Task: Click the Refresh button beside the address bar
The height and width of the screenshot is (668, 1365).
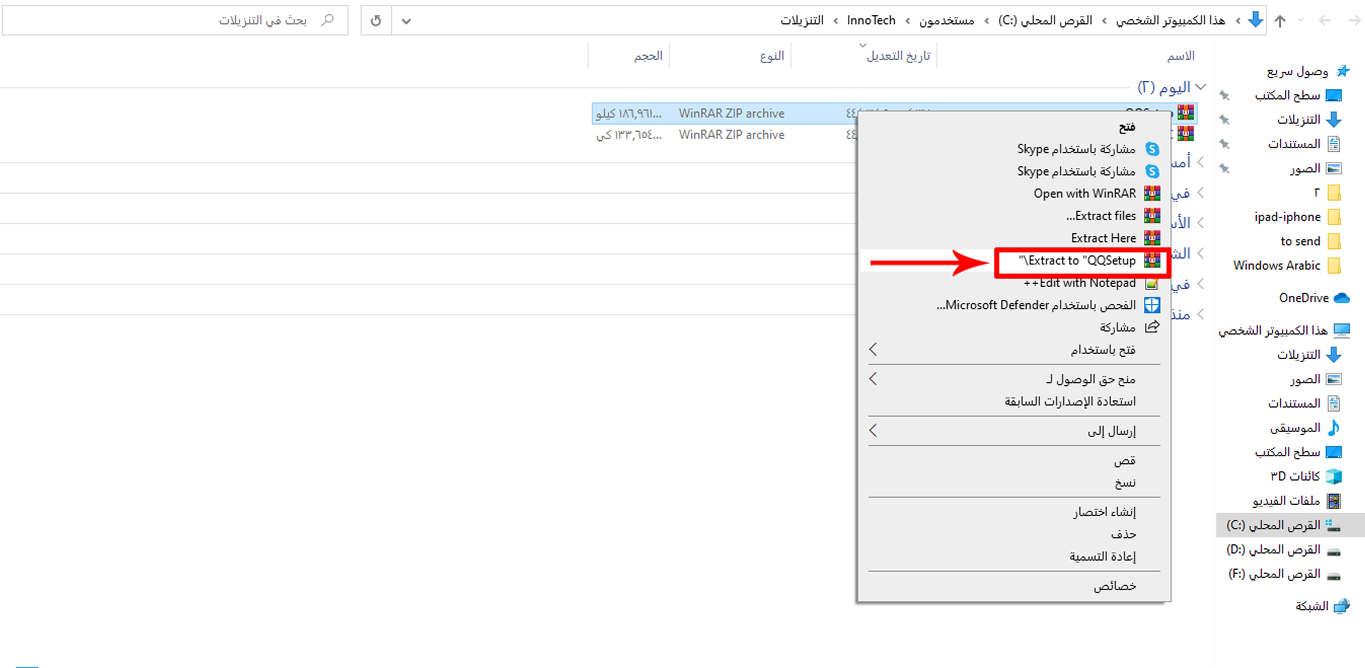Action: [376, 20]
